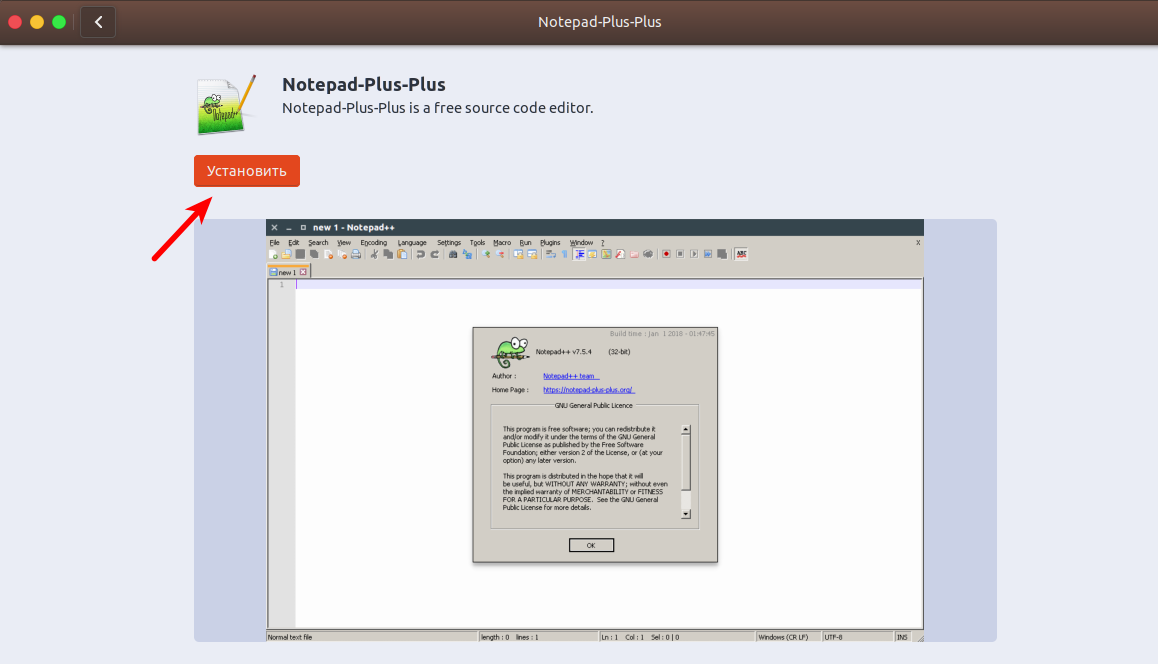1158x664 pixels.
Task: Click the Print icon on the toolbar
Action: 354,254
